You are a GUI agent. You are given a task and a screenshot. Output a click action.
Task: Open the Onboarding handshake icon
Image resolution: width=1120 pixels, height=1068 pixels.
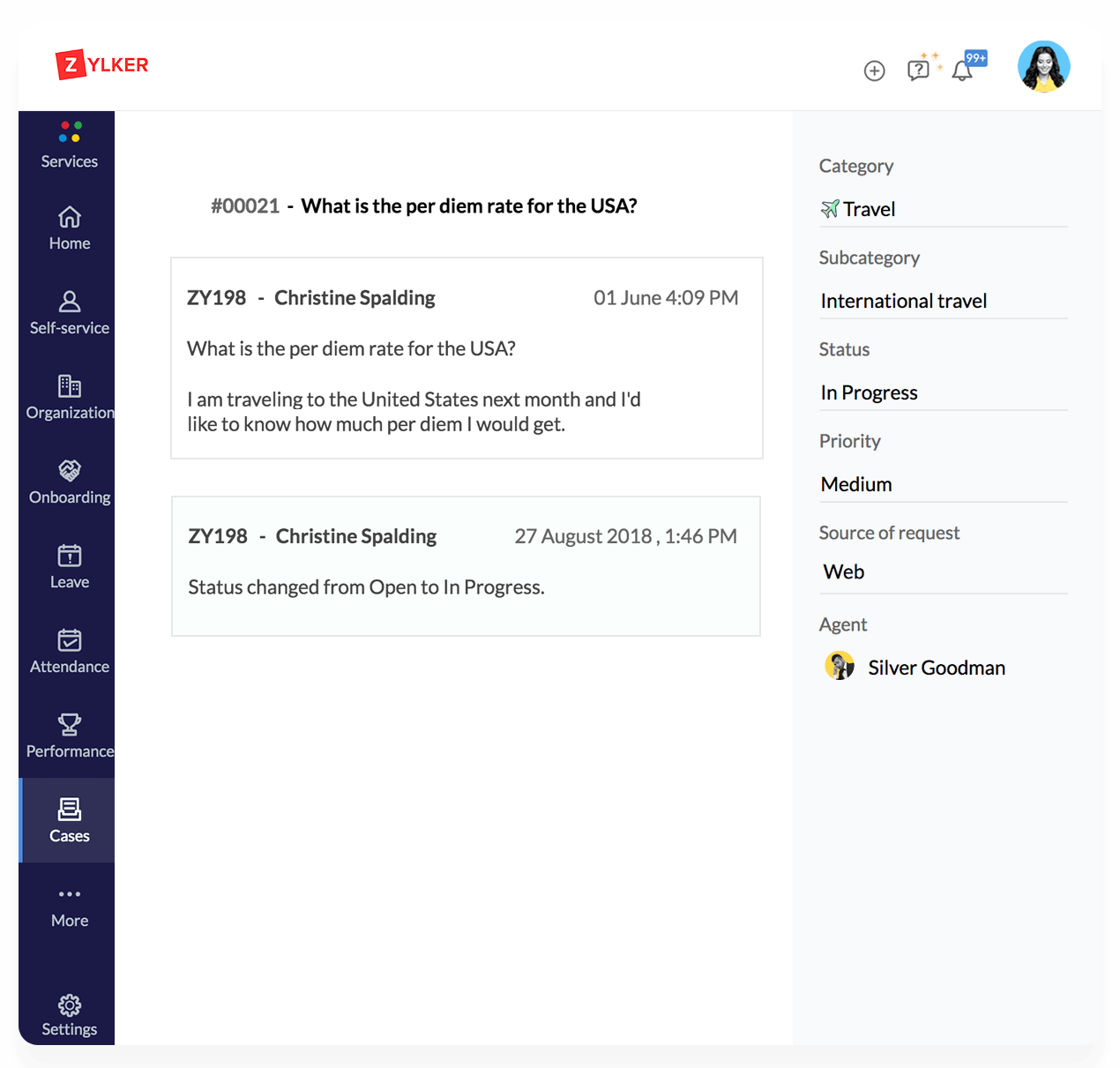[70, 471]
